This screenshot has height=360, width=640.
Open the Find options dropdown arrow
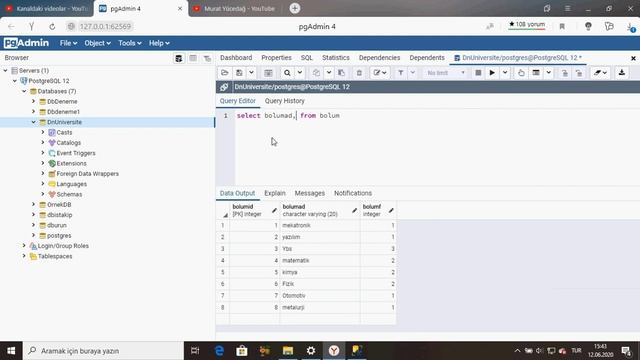(300, 73)
